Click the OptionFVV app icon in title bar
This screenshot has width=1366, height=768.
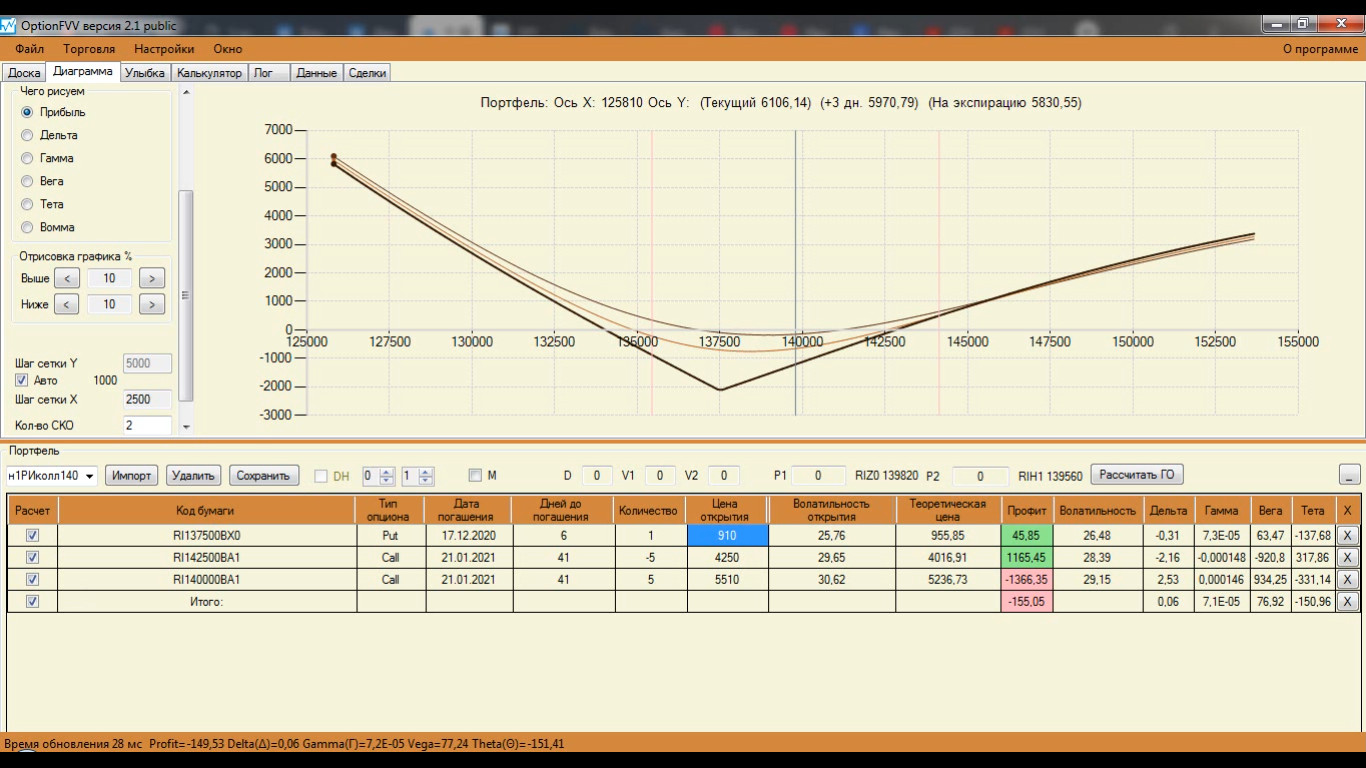click(9, 24)
